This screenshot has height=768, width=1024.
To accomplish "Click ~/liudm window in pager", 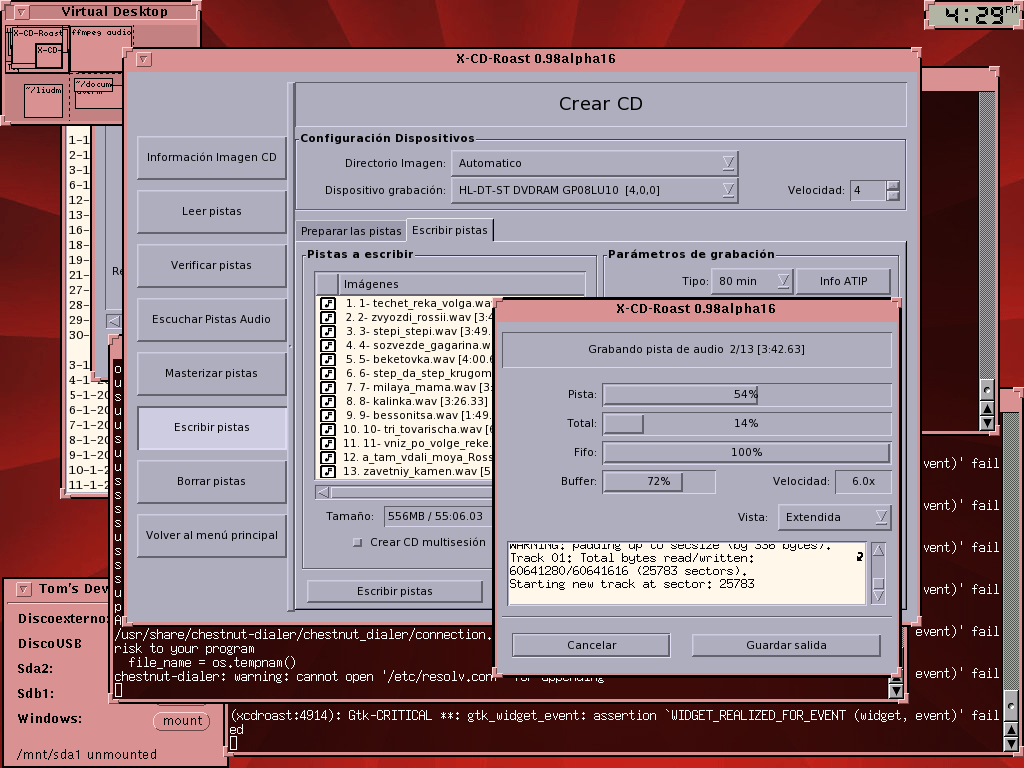I will coord(44,101).
